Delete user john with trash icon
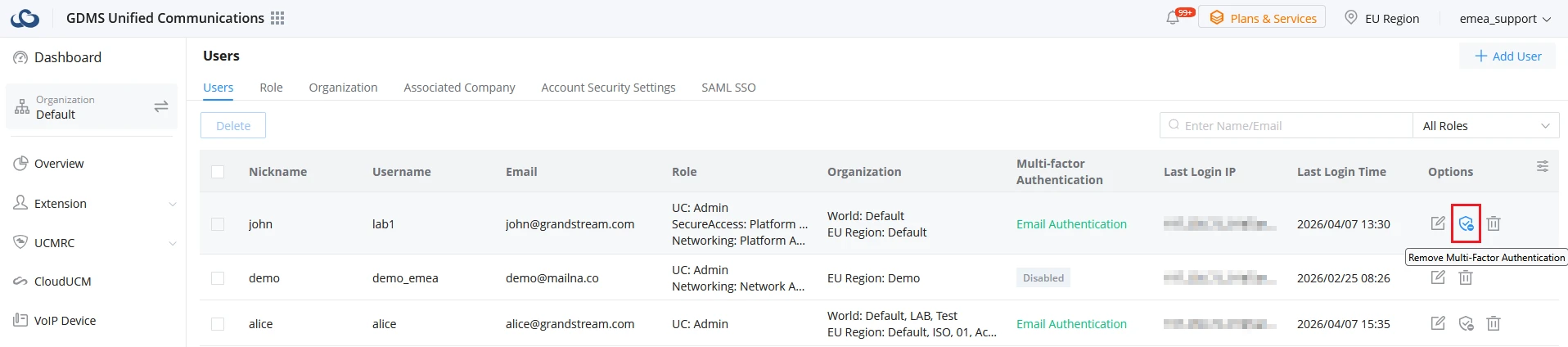1568x347 pixels. 1494,223
